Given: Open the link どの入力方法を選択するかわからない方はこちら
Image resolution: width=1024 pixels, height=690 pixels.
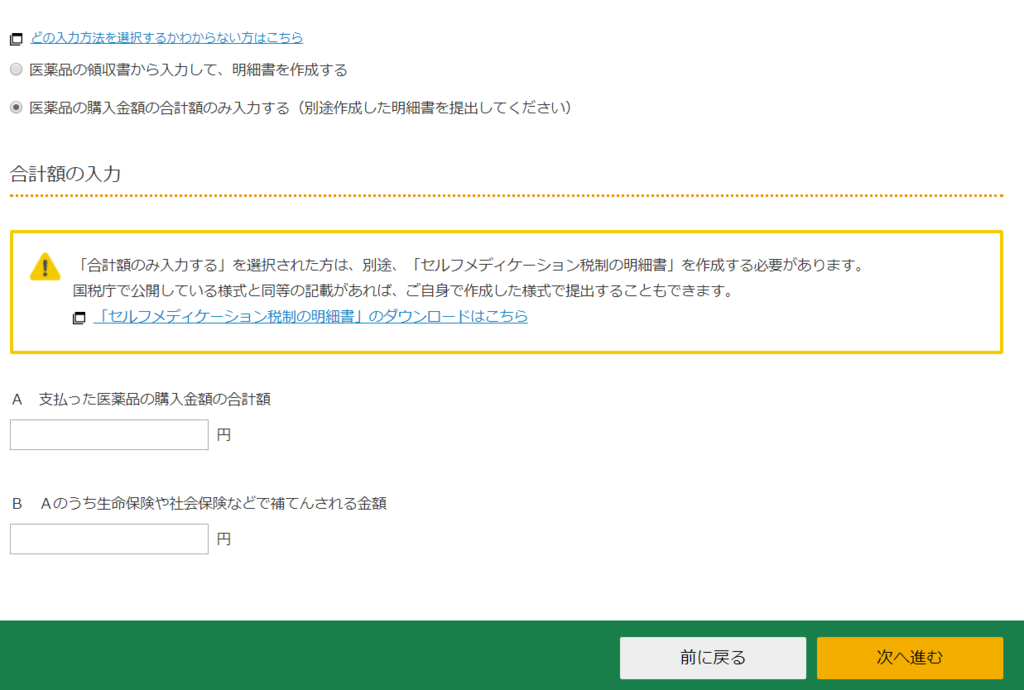Looking at the screenshot, I should 167,38.
